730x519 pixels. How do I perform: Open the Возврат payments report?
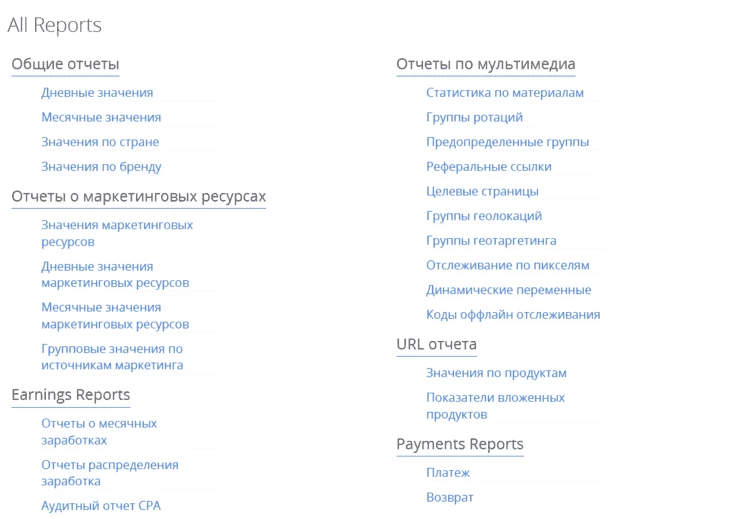[450, 497]
